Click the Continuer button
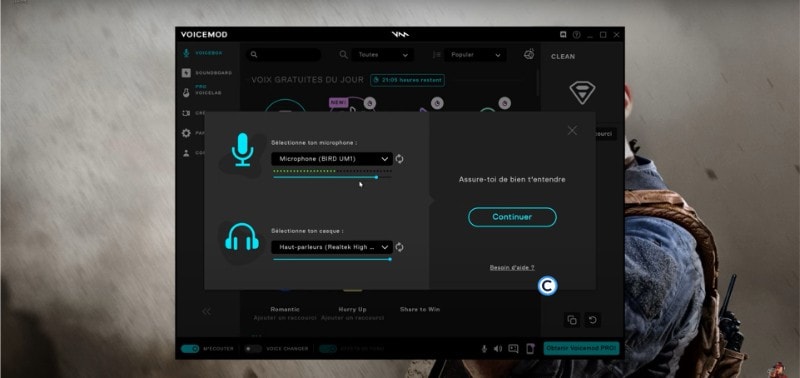 point(512,217)
